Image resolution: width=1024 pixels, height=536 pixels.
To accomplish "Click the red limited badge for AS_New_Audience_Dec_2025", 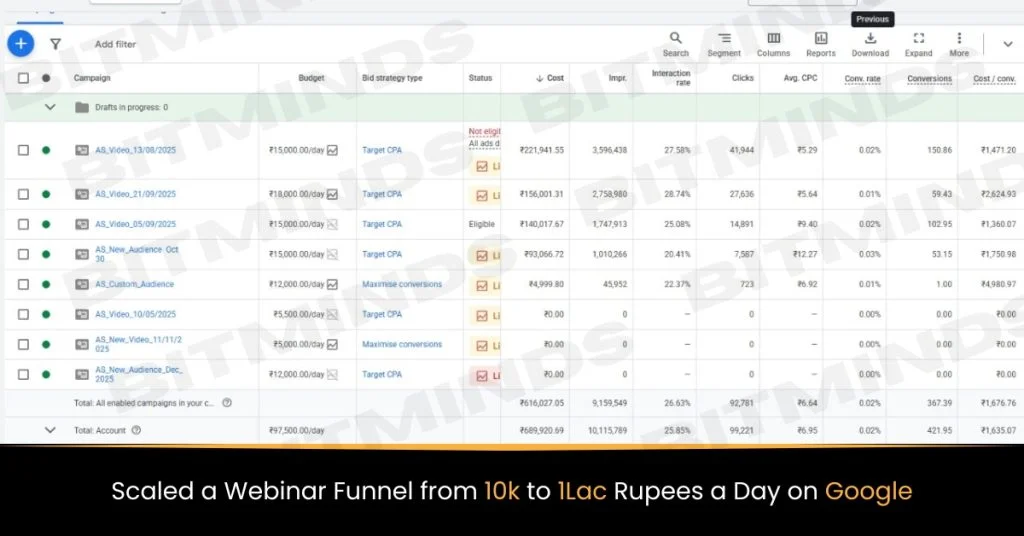I will 485,375.
